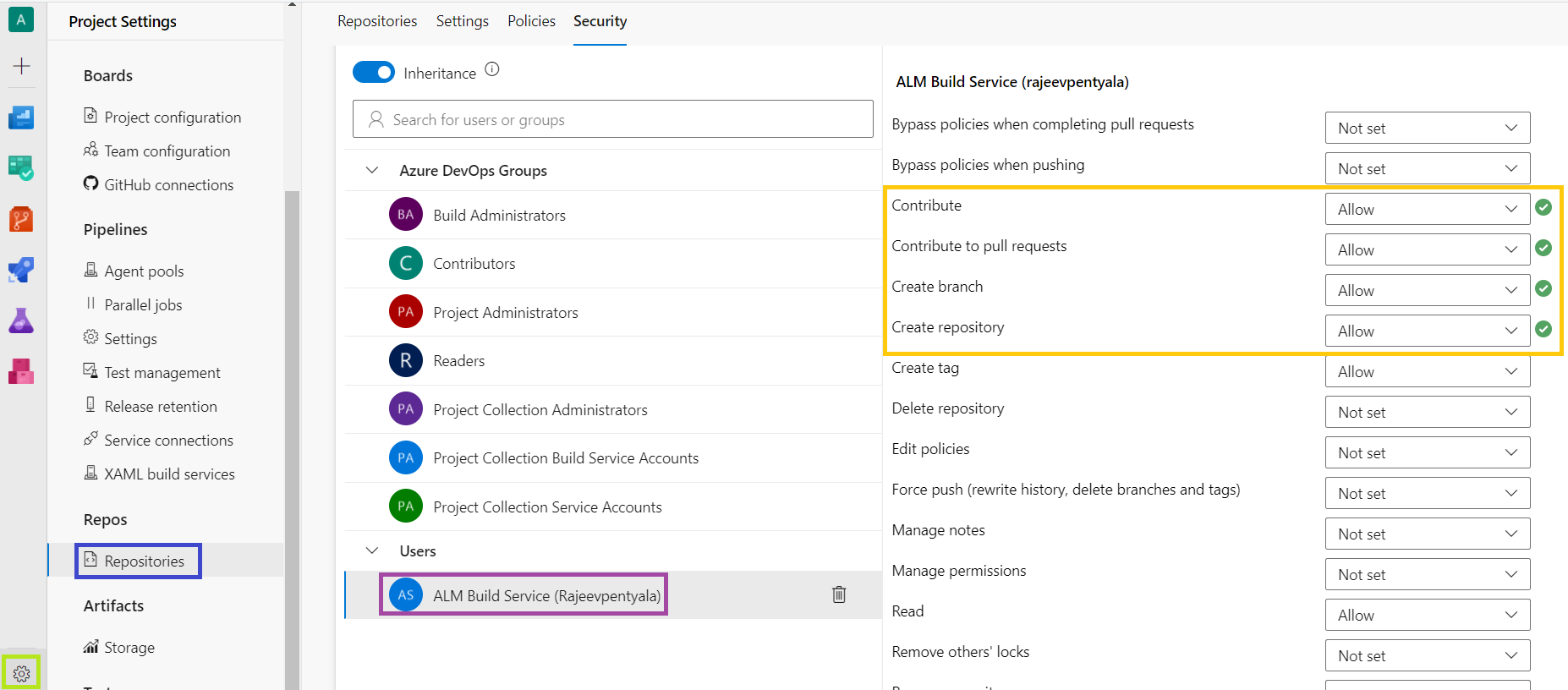Delete ALM Build Service user with trash icon
Screen dimensions: 1568x690
pyautogui.click(x=838, y=594)
